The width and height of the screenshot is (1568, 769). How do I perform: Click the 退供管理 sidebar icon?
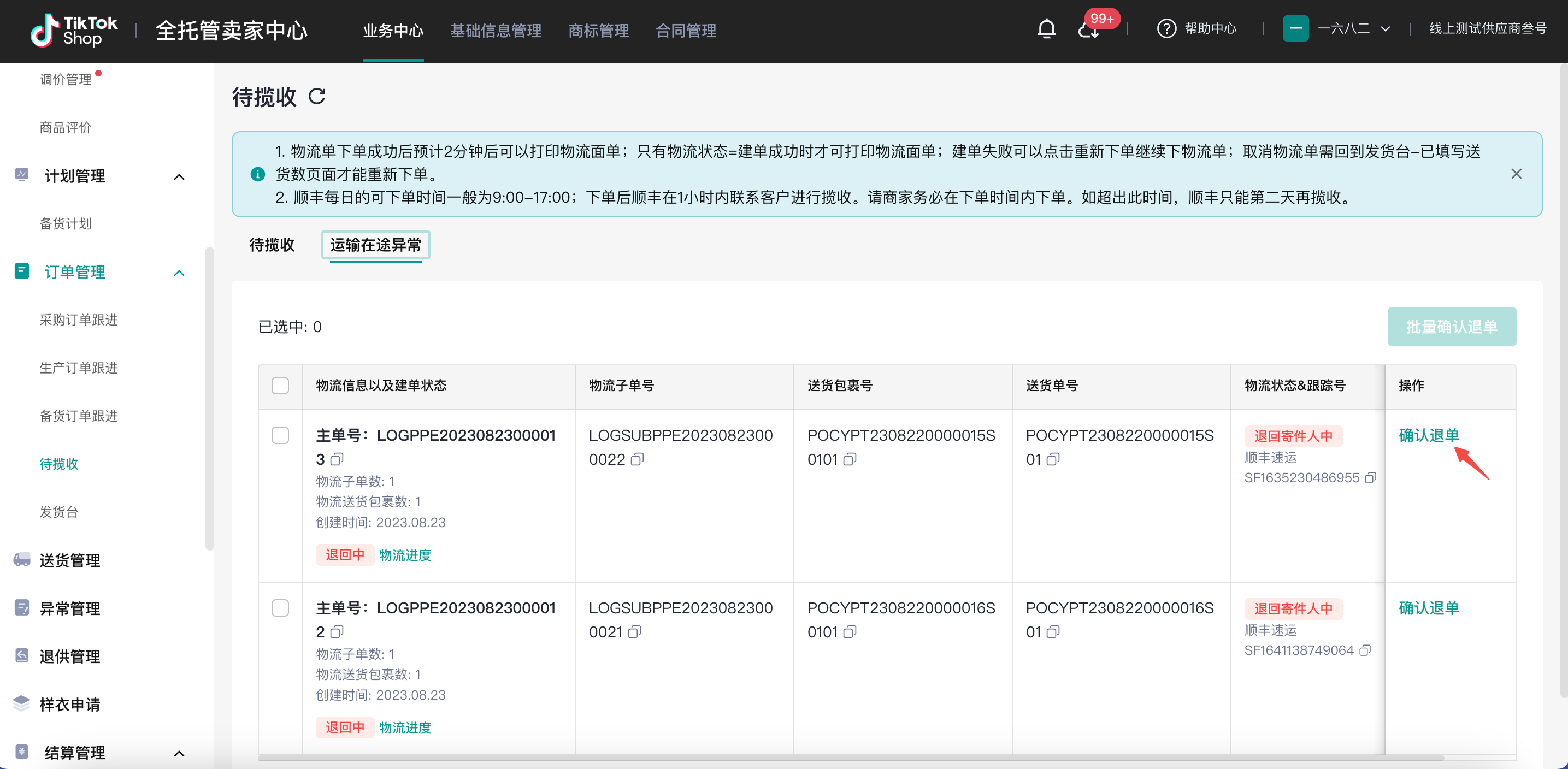[x=22, y=655]
